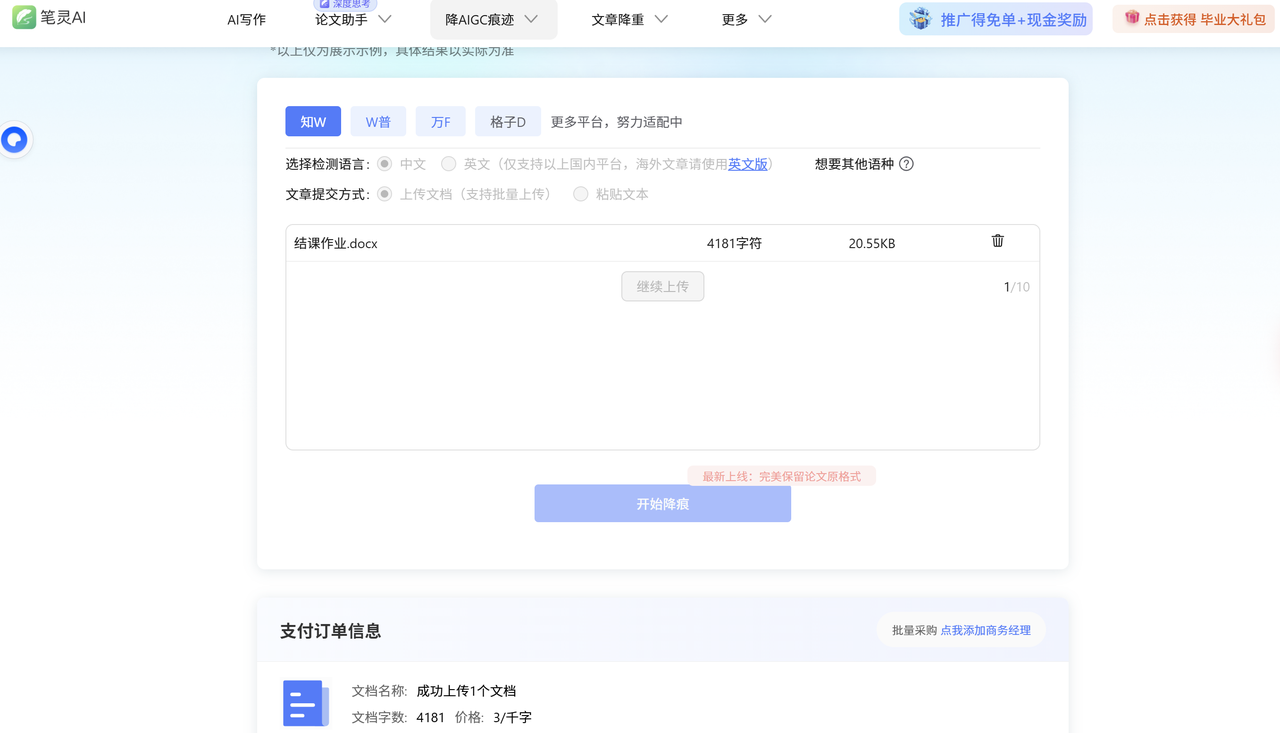The image size is (1280, 733).
Task: Select the 英文 radio button
Action: [x=448, y=164]
